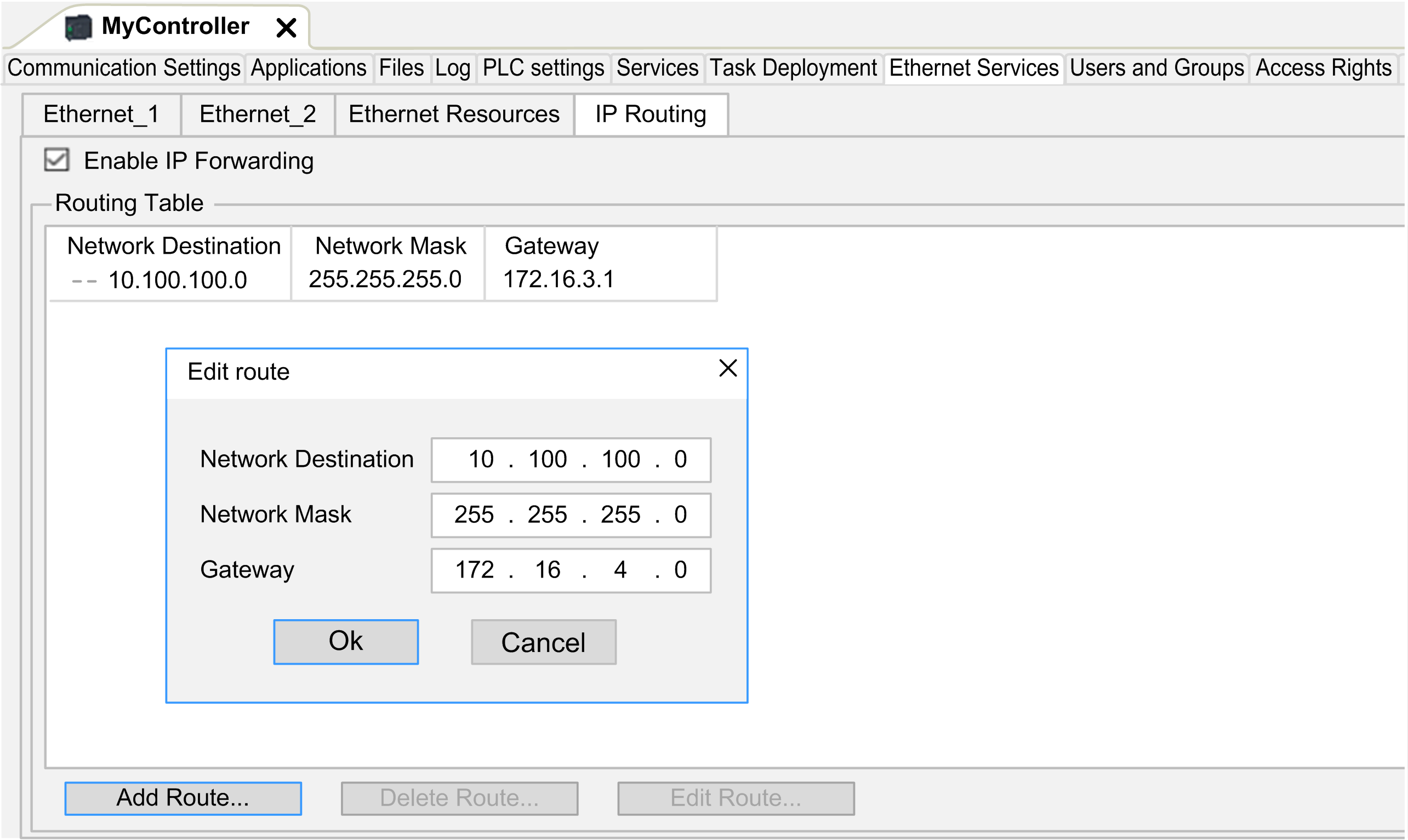Select the 10.100.100.0 routing table row
This screenshot has height=840, width=1408.
pos(177,280)
